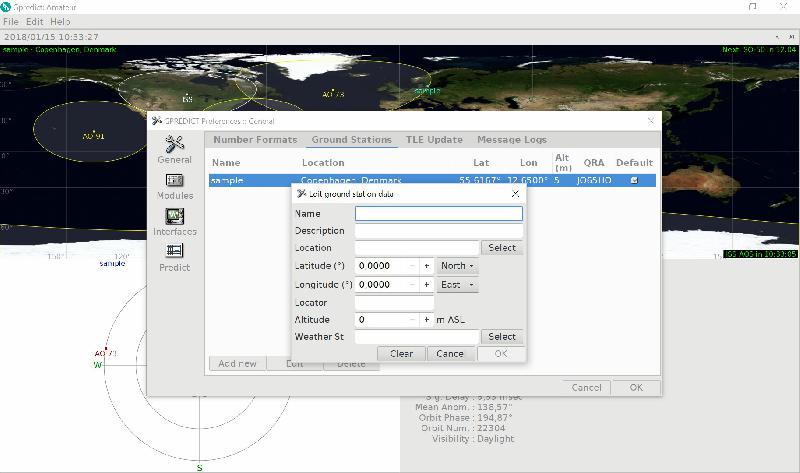The height and width of the screenshot is (473, 800).
Task: Open the Predict preferences section
Action: (x=174, y=258)
